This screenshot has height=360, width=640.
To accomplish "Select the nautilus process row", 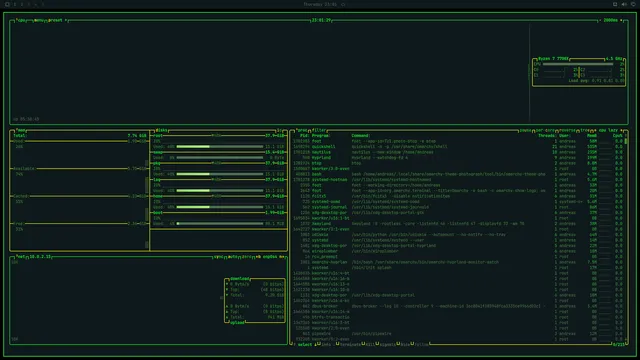I will (x=458, y=152).
